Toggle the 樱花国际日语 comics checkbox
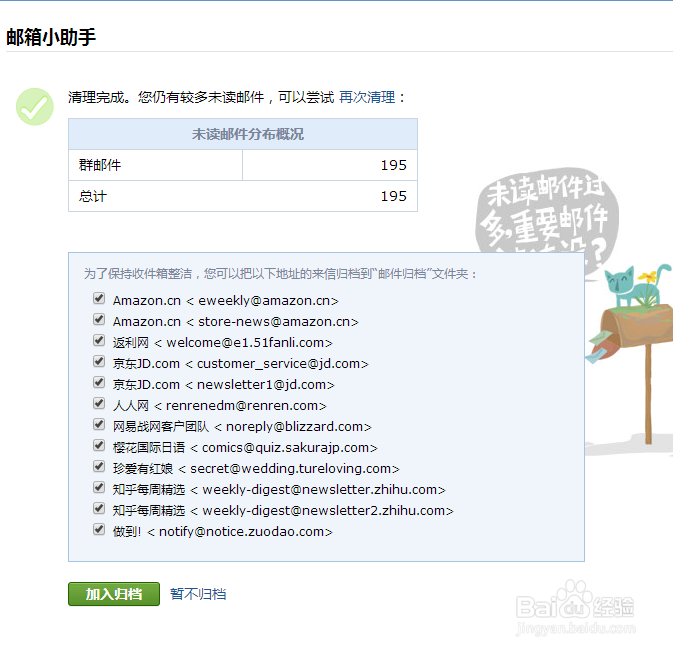The width and height of the screenshot is (673, 652). 99,446
